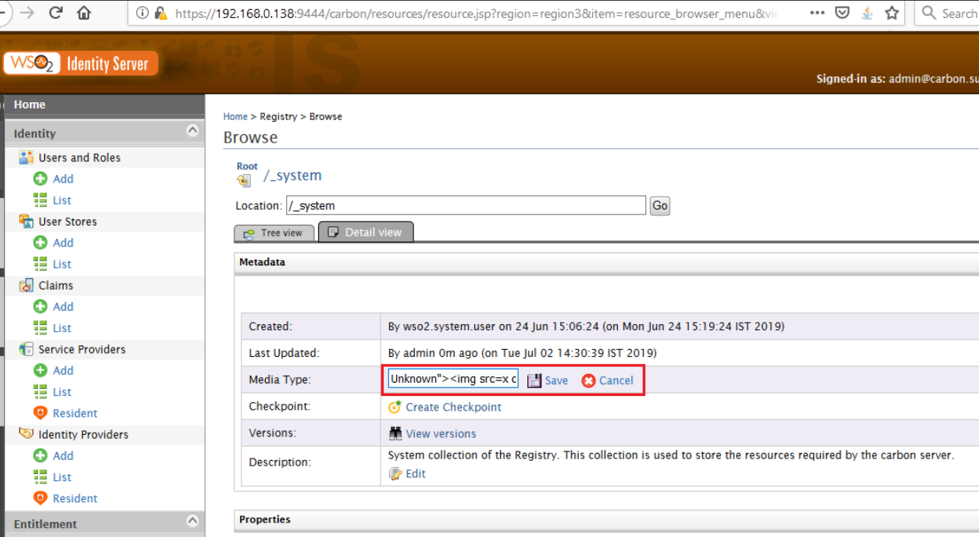Image resolution: width=979 pixels, height=537 pixels.
Task: Click the /_system path link
Action: [x=293, y=176]
